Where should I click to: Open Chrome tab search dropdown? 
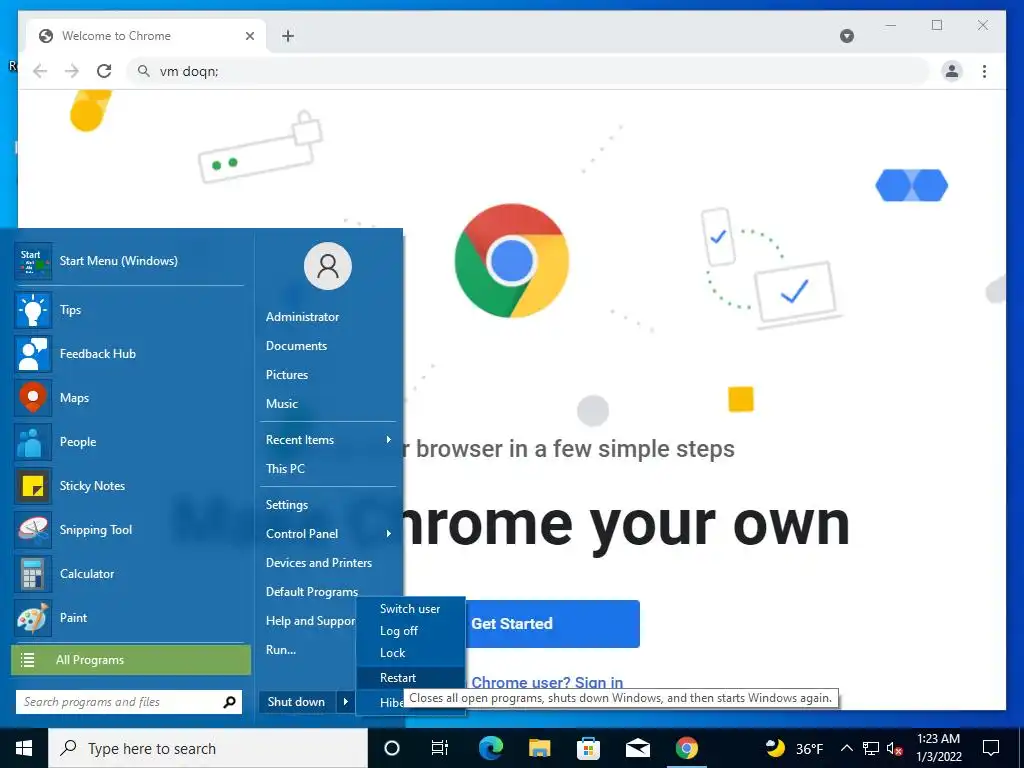[x=846, y=36]
